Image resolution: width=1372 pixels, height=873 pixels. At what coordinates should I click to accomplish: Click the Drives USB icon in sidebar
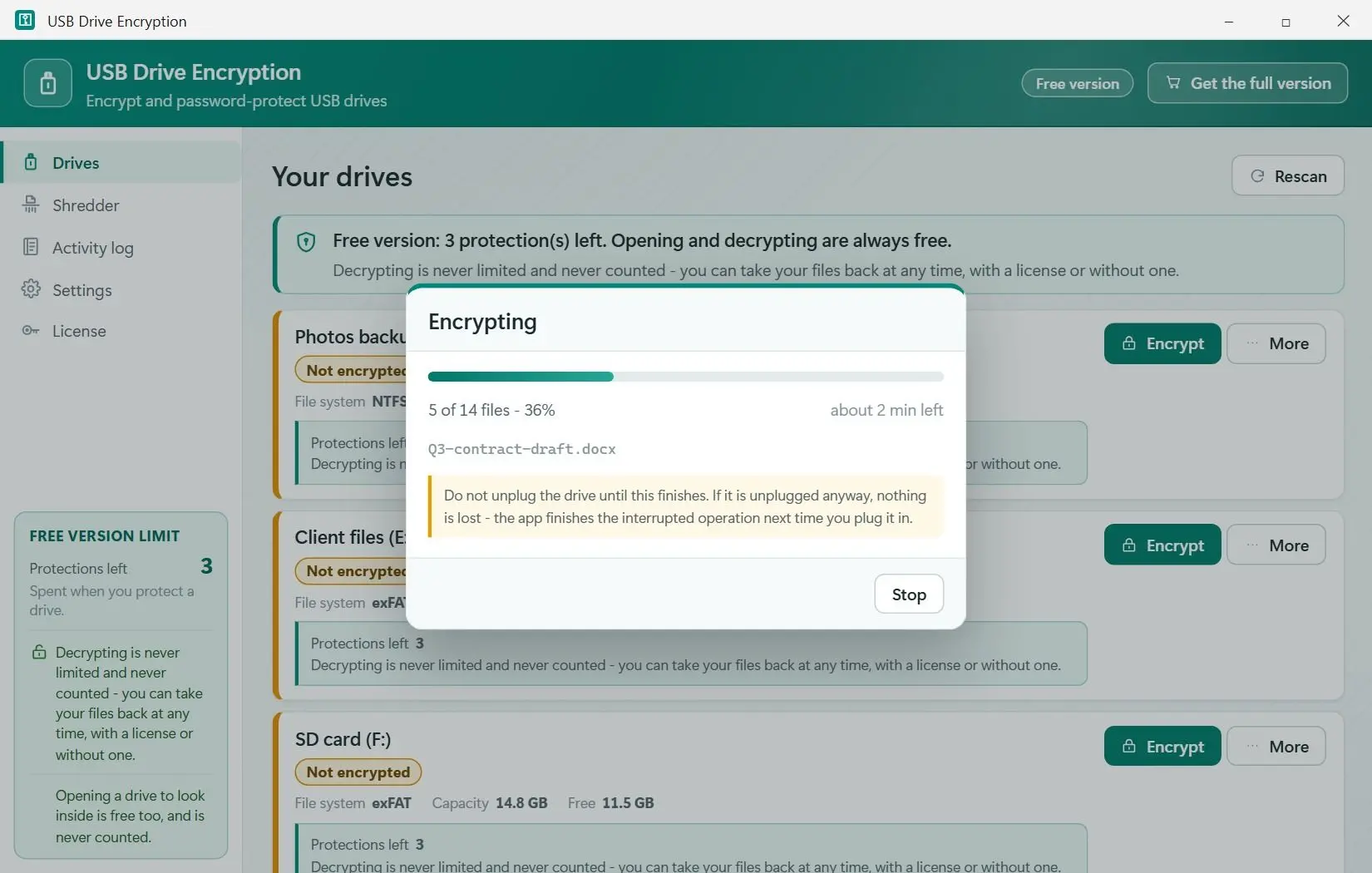(x=31, y=162)
